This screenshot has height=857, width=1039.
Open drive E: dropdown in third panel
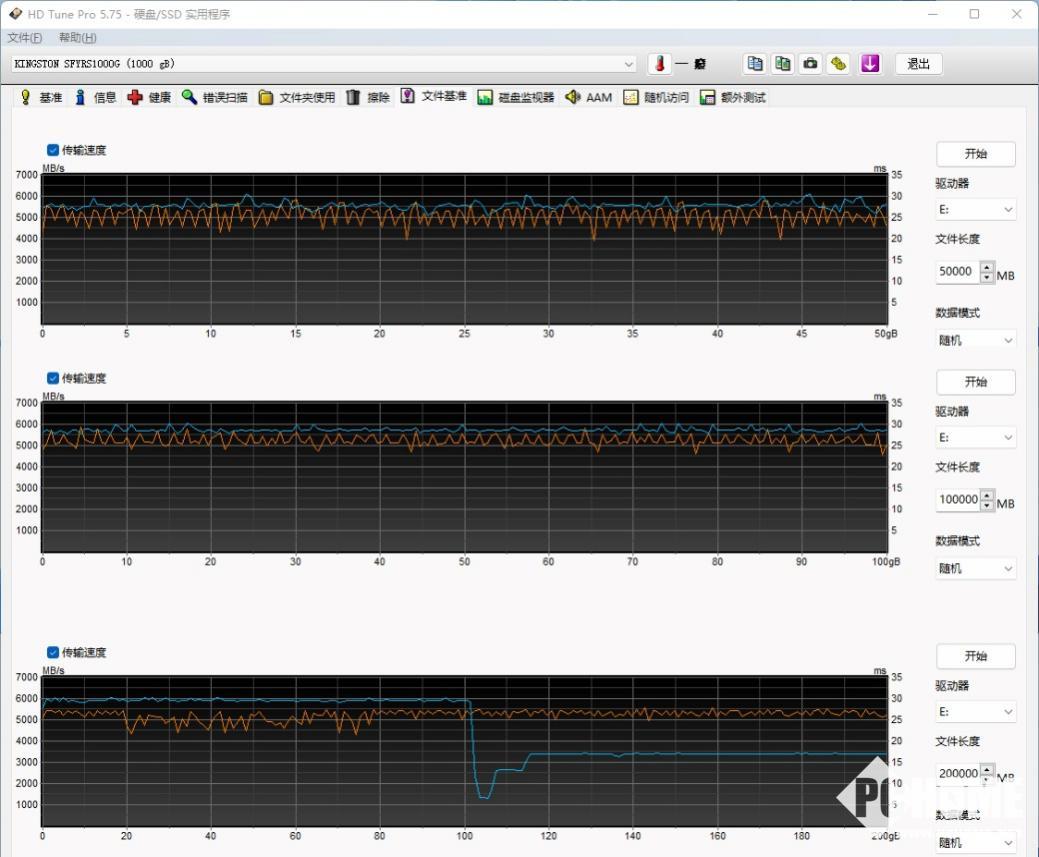(975, 712)
